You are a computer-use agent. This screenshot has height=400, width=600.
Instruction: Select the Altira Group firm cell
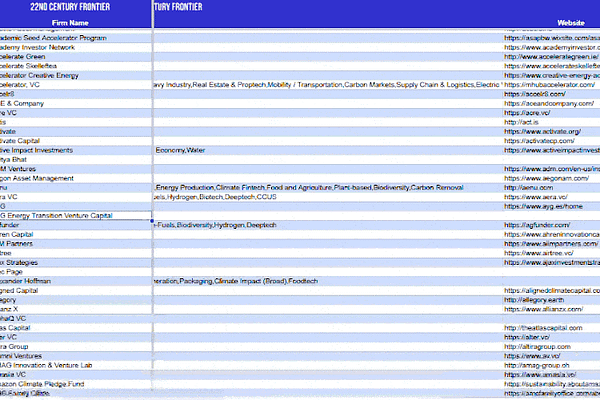tap(76, 346)
